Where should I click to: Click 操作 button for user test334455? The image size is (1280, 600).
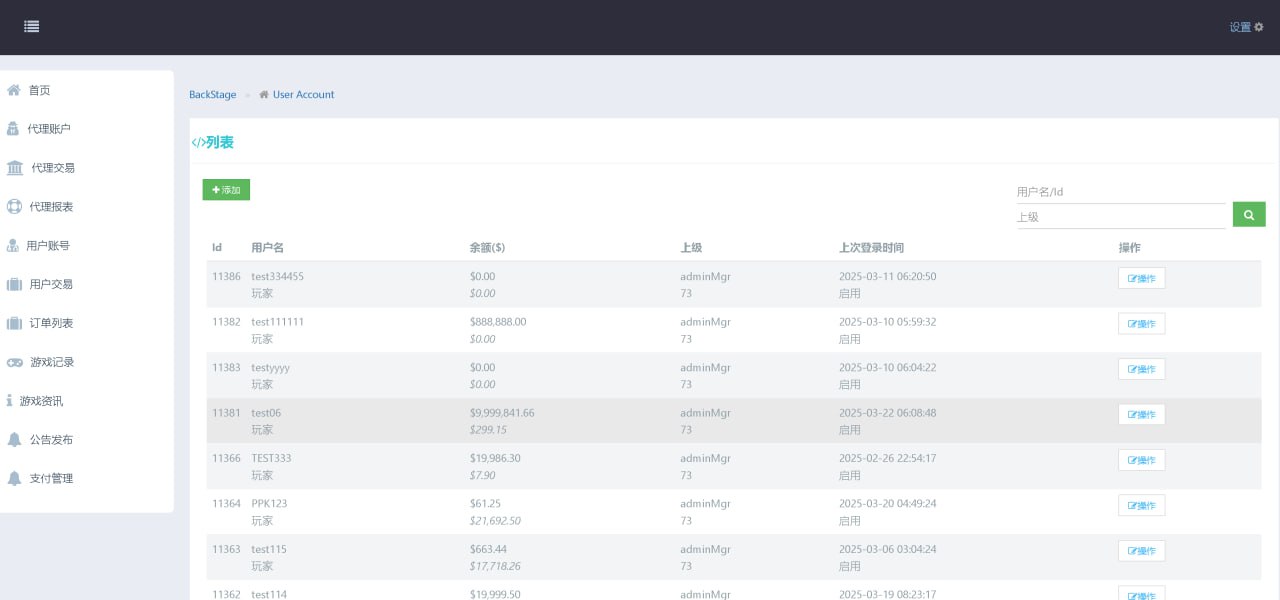1141,278
